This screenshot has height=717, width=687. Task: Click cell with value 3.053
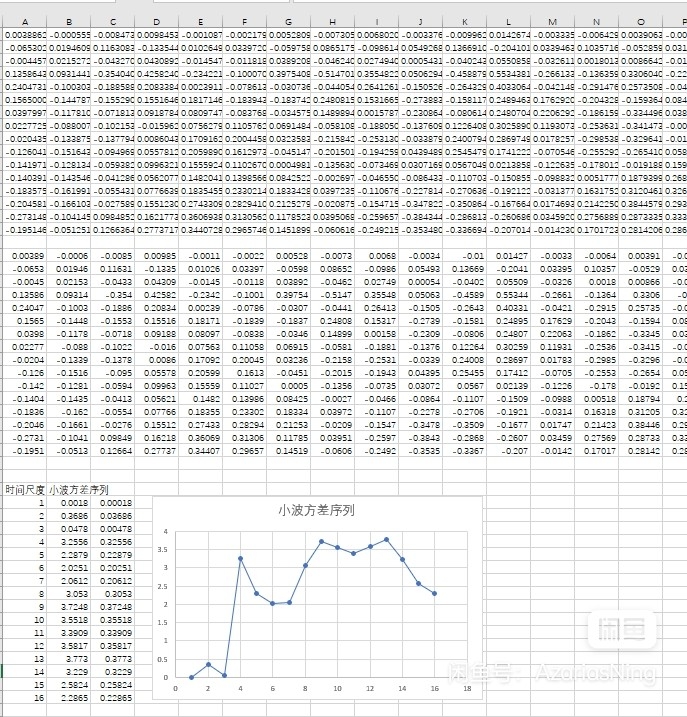point(69,594)
